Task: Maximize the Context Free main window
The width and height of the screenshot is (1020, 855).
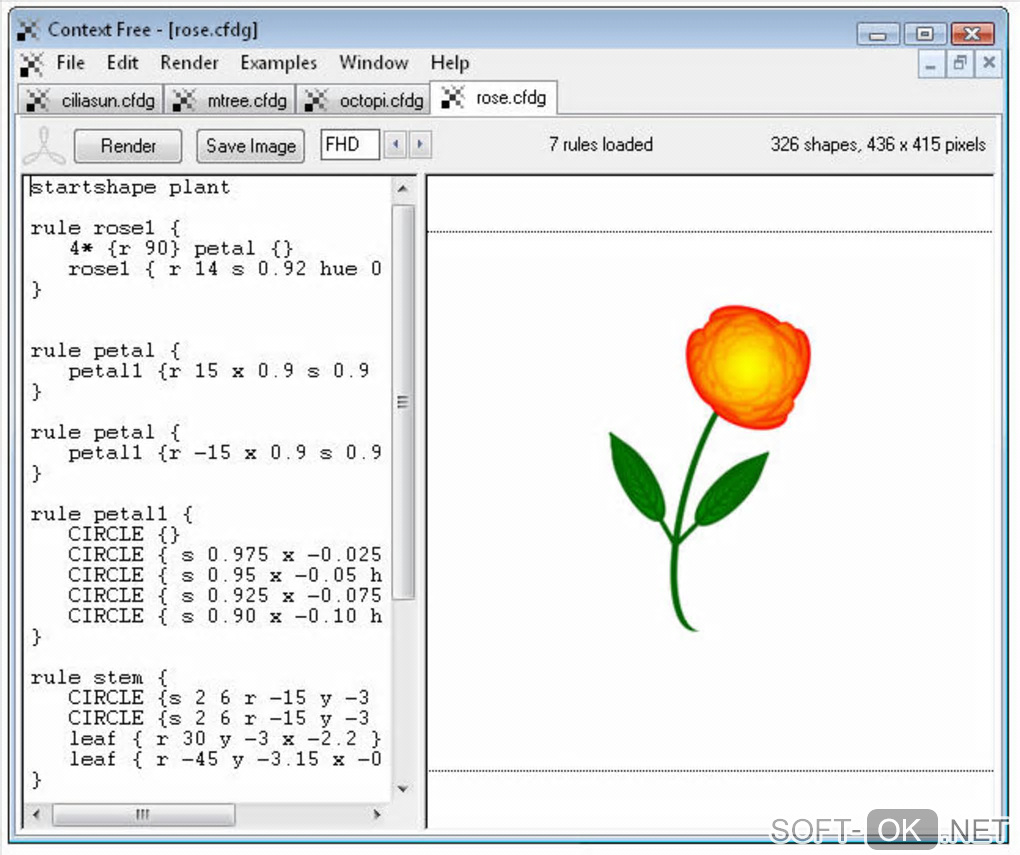Action: tap(924, 34)
